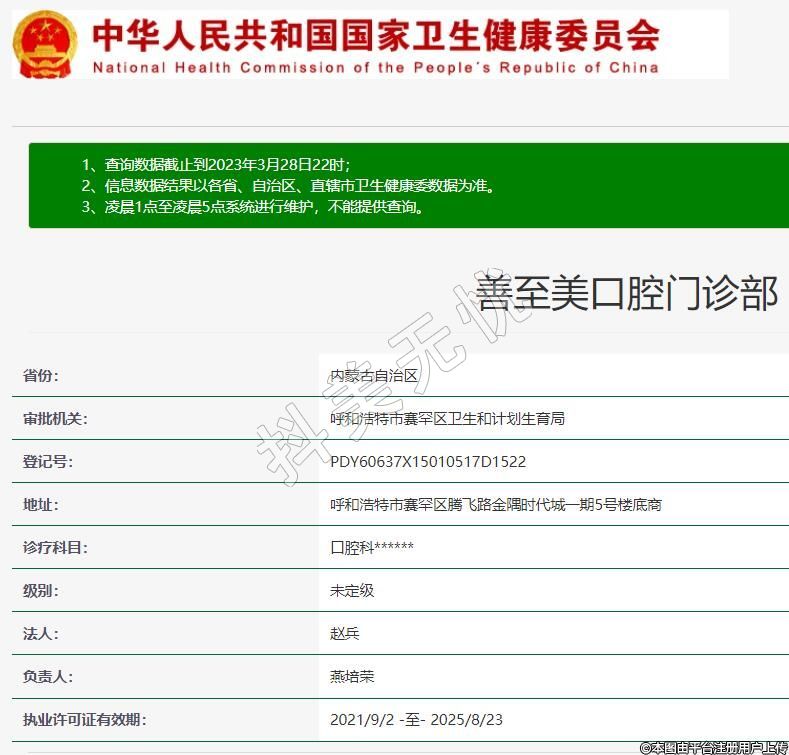Click the clinic name 善至美口腔门诊部

(627, 294)
